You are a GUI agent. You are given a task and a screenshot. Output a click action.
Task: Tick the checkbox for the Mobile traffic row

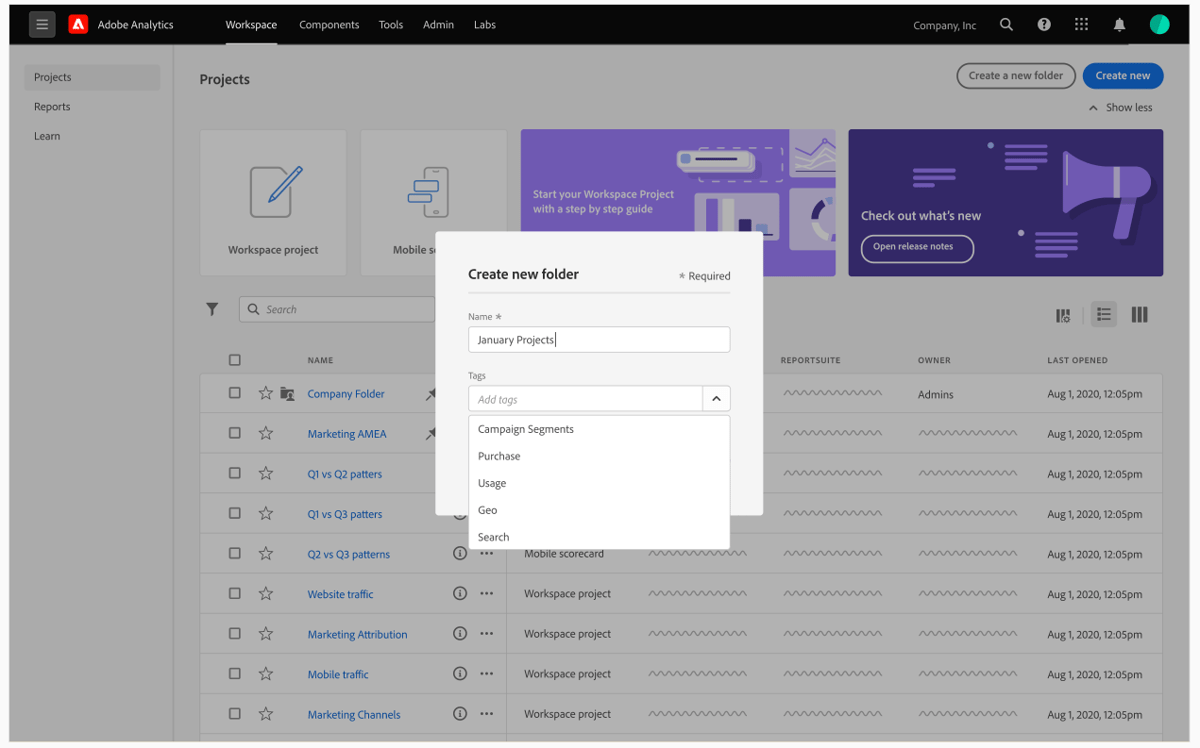point(235,673)
